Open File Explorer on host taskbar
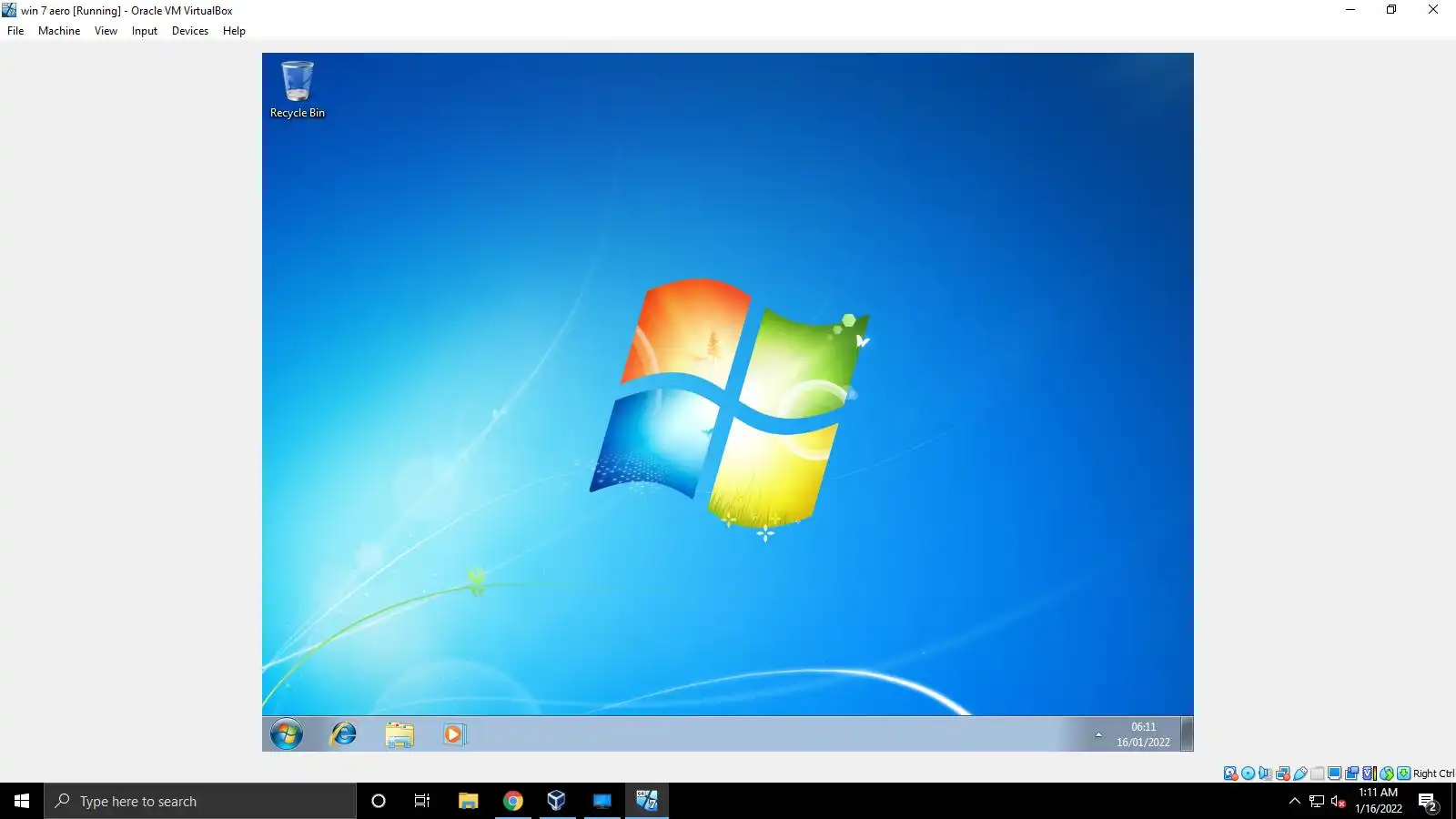Viewport: 1456px width, 819px height. (468, 801)
